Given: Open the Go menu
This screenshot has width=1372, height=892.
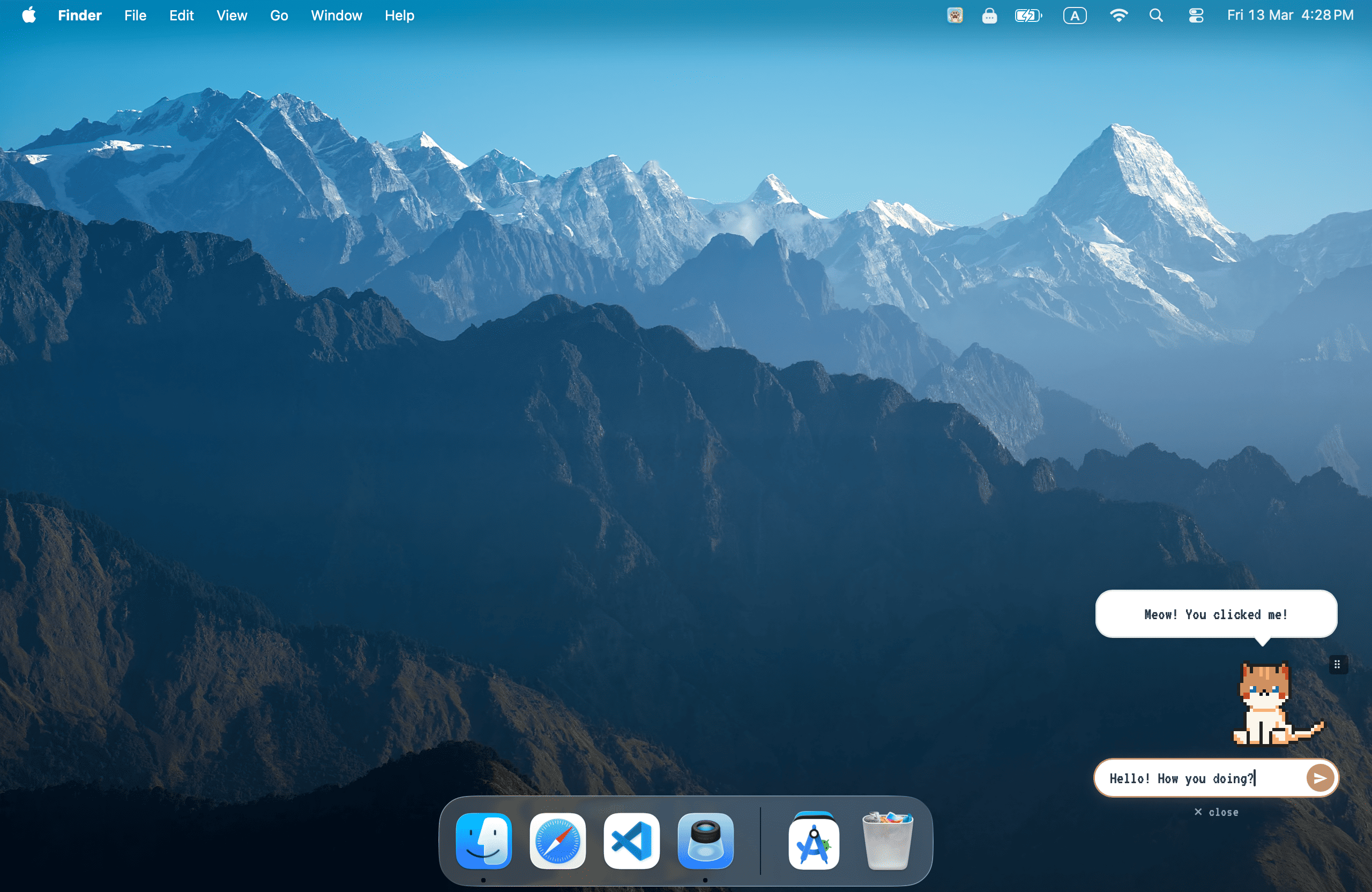Looking at the screenshot, I should (x=279, y=16).
